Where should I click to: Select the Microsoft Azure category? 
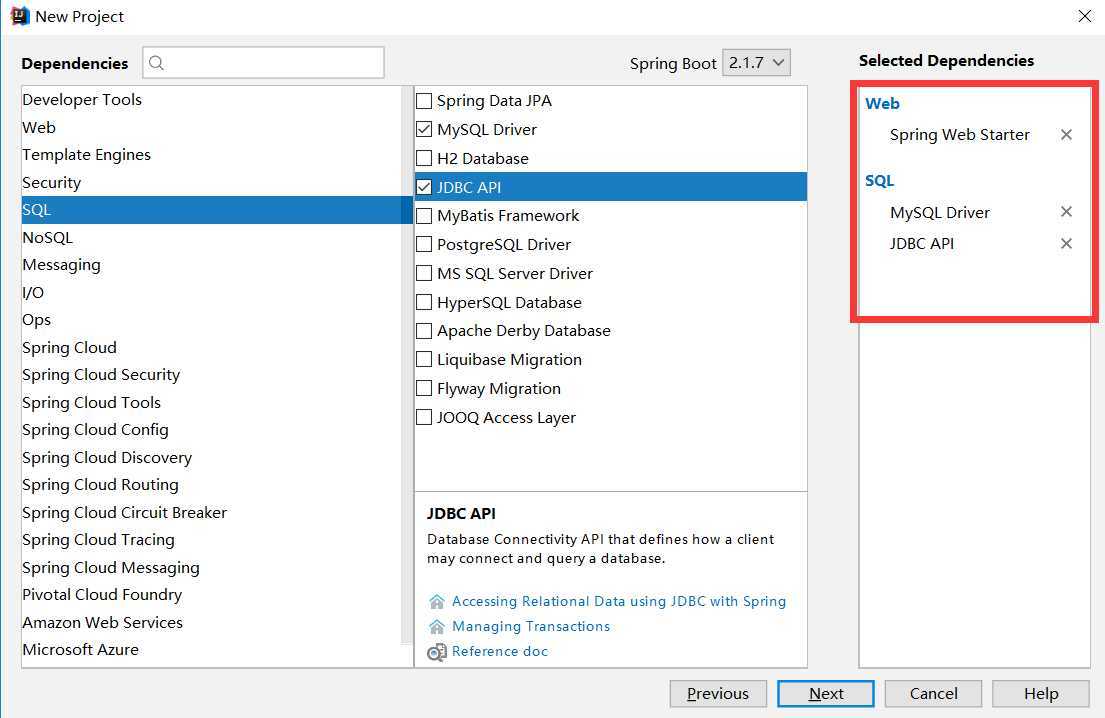[211, 650]
